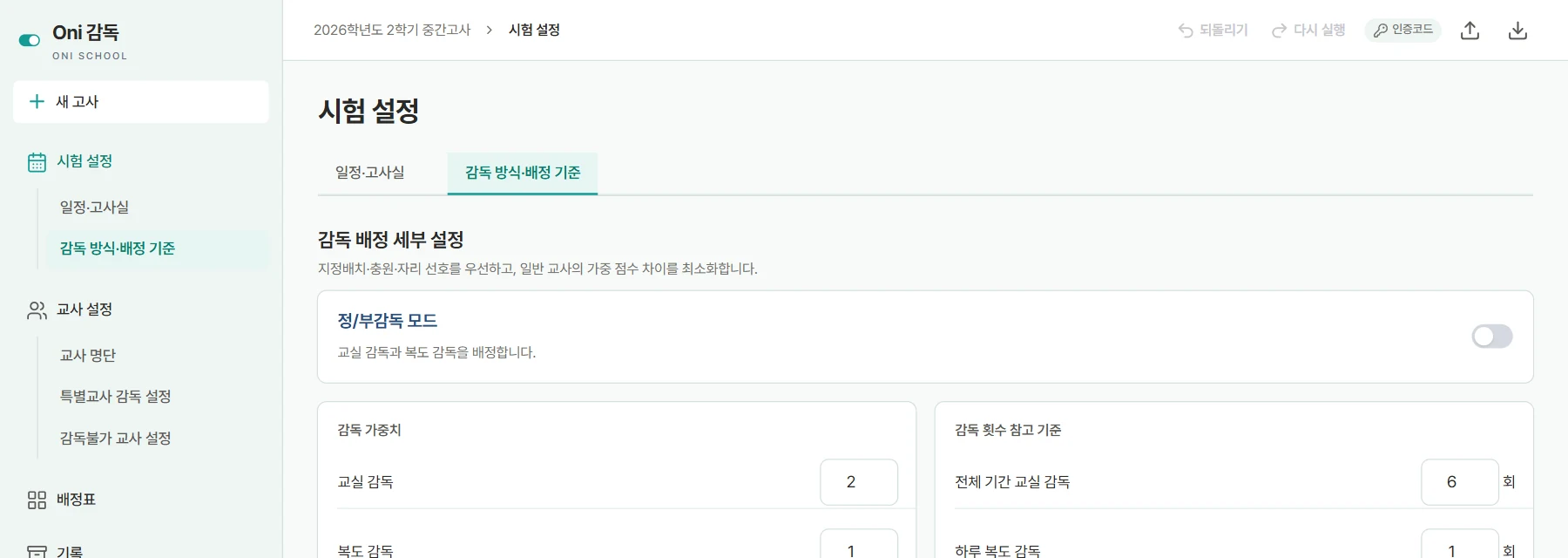1568x558 pixels.
Task: Switch to the 일정·고사실 tab
Action: point(370,173)
